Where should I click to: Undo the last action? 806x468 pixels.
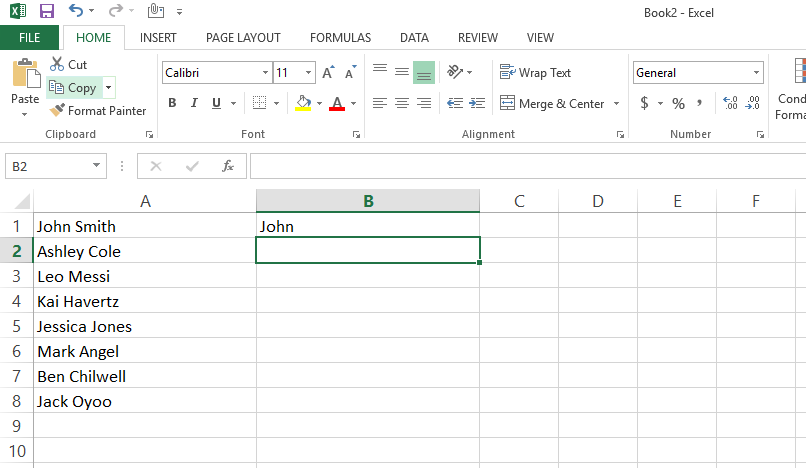click(76, 10)
